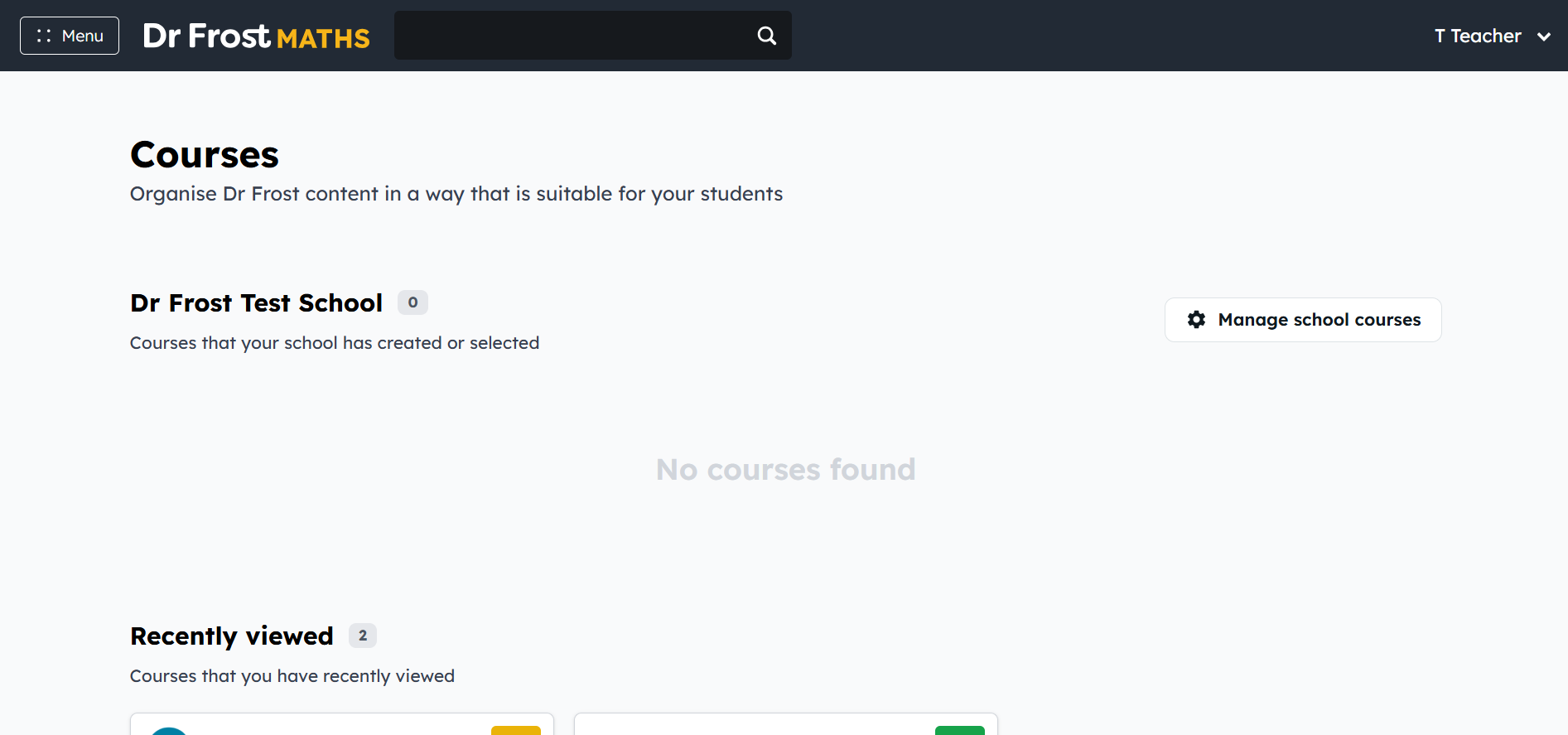Viewport: 1568px width, 735px height.
Task: Click the yellow tag on first course card
Action: tap(516, 730)
